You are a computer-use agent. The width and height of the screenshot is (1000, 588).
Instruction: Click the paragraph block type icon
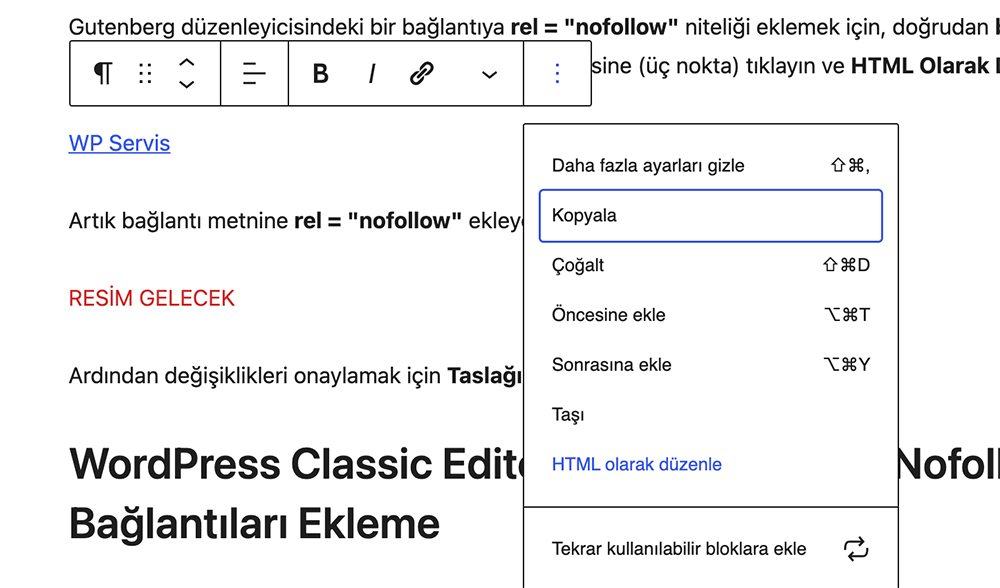click(103, 74)
